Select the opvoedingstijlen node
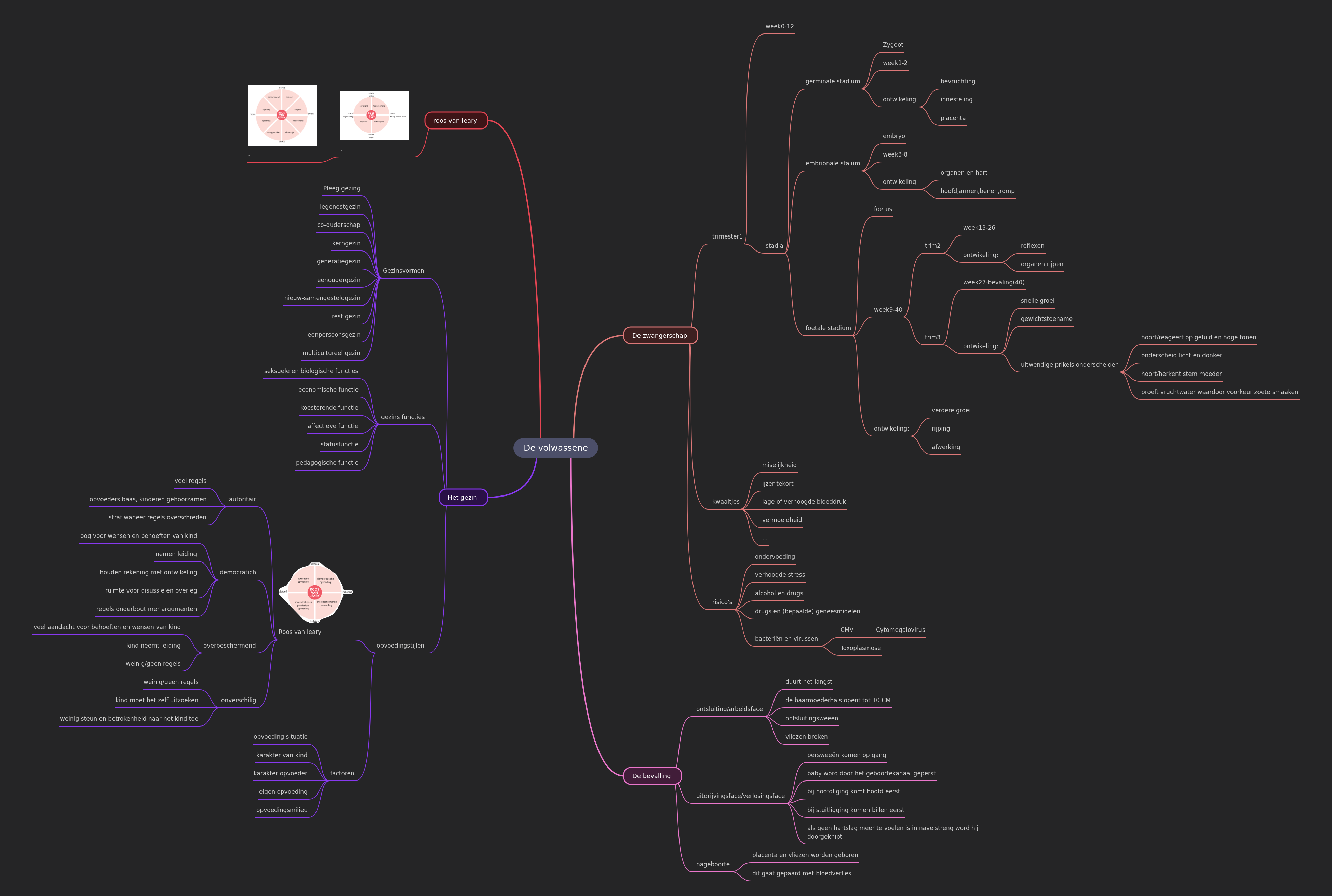The image size is (1332, 896). coord(401,646)
